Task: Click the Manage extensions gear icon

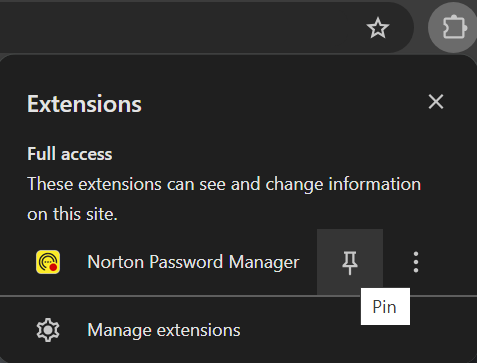Action: tap(48, 330)
